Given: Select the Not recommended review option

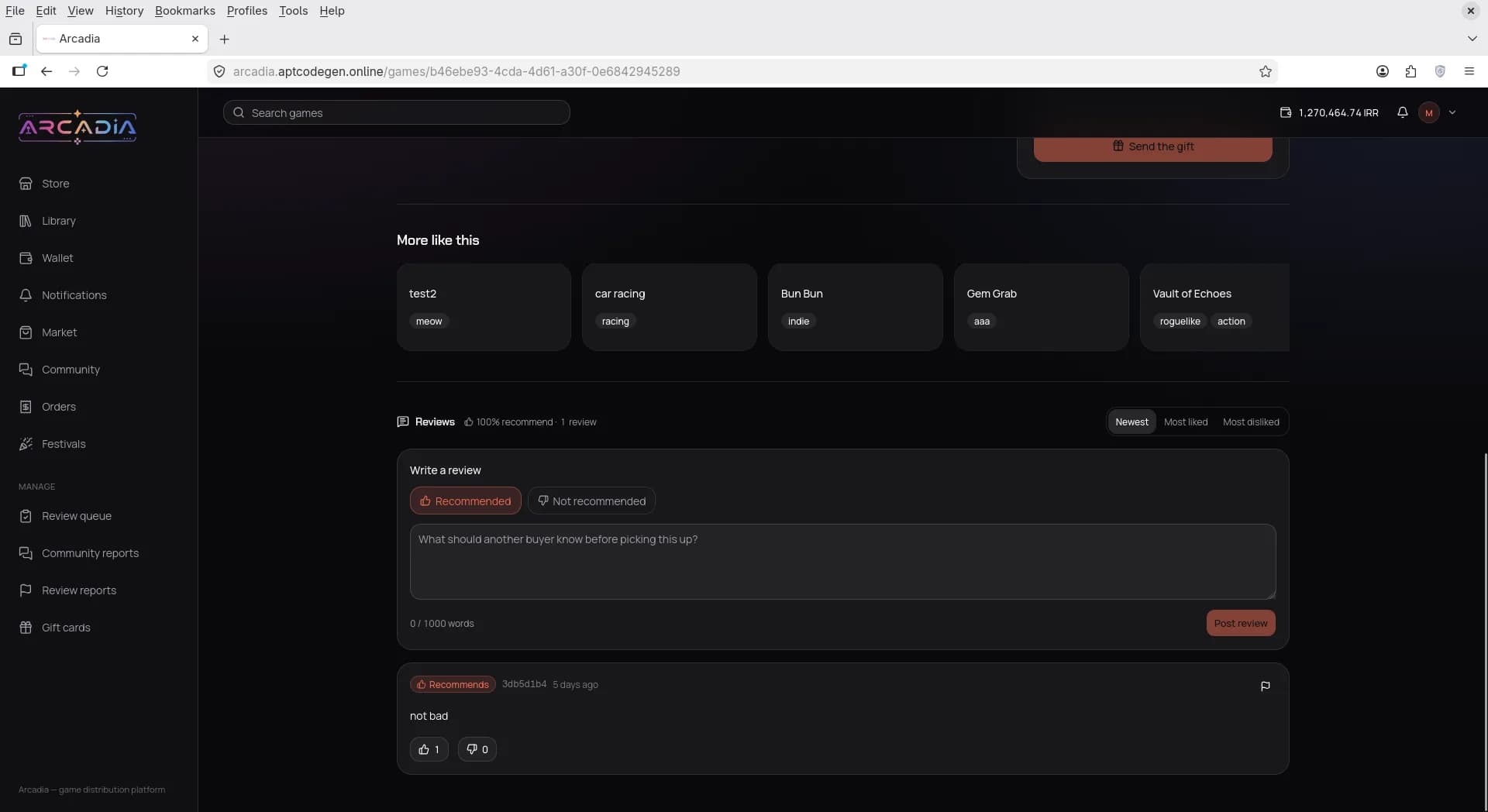Looking at the screenshot, I should point(591,501).
